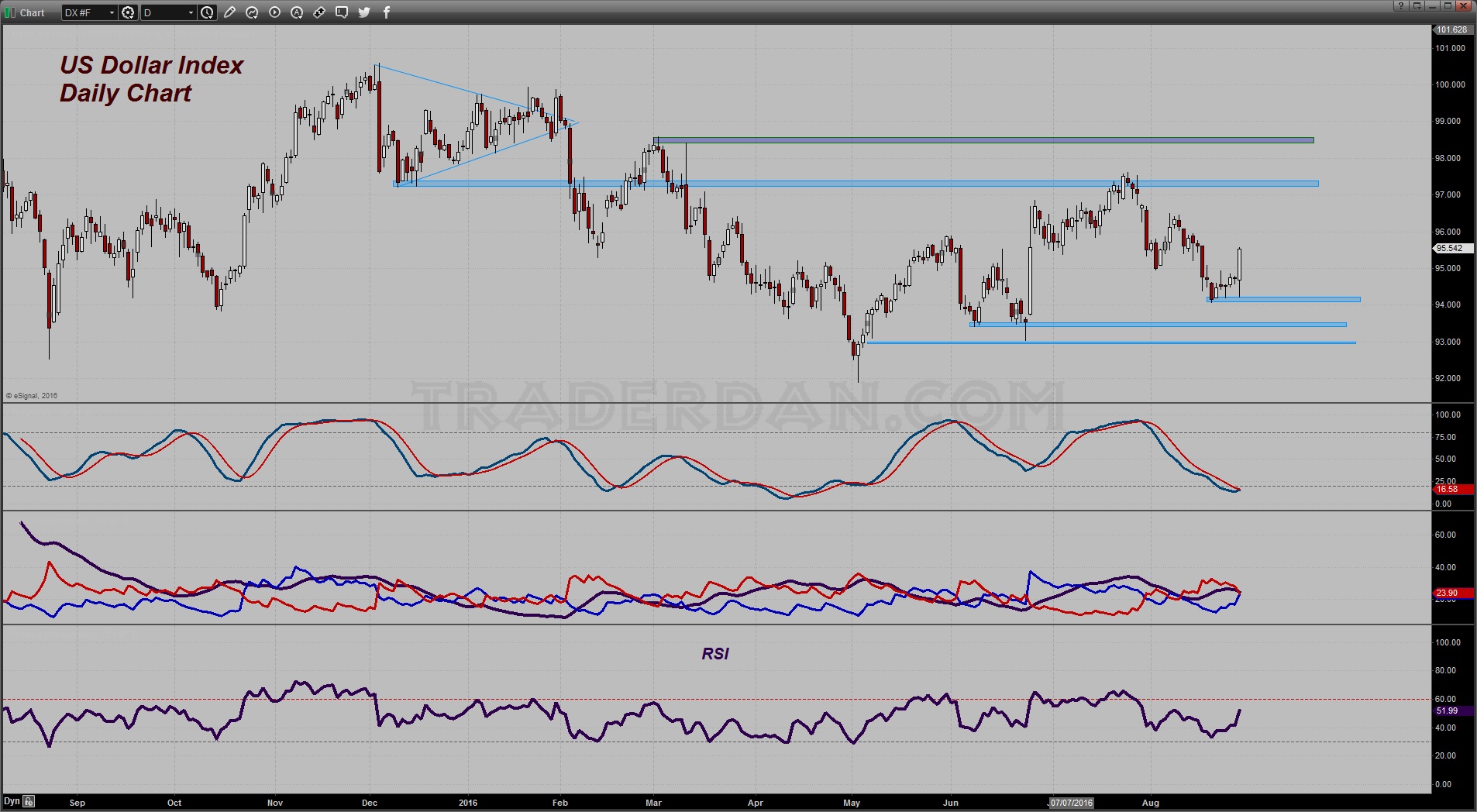This screenshot has width=1477, height=812.
Task: Share chart via Twitter icon
Action: (x=364, y=12)
